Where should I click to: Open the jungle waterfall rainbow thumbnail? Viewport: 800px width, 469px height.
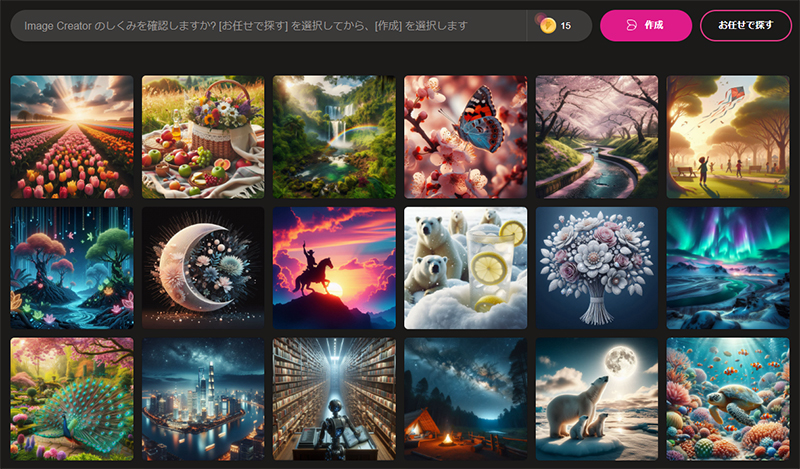point(334,137)
